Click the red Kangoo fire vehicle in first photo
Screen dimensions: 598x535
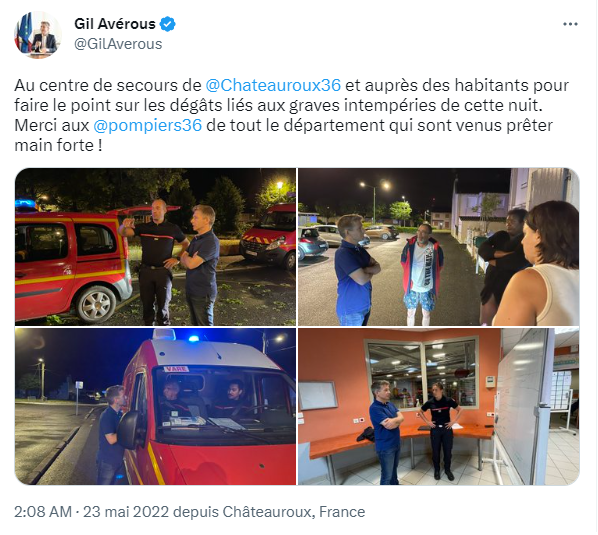click(72, 265)
